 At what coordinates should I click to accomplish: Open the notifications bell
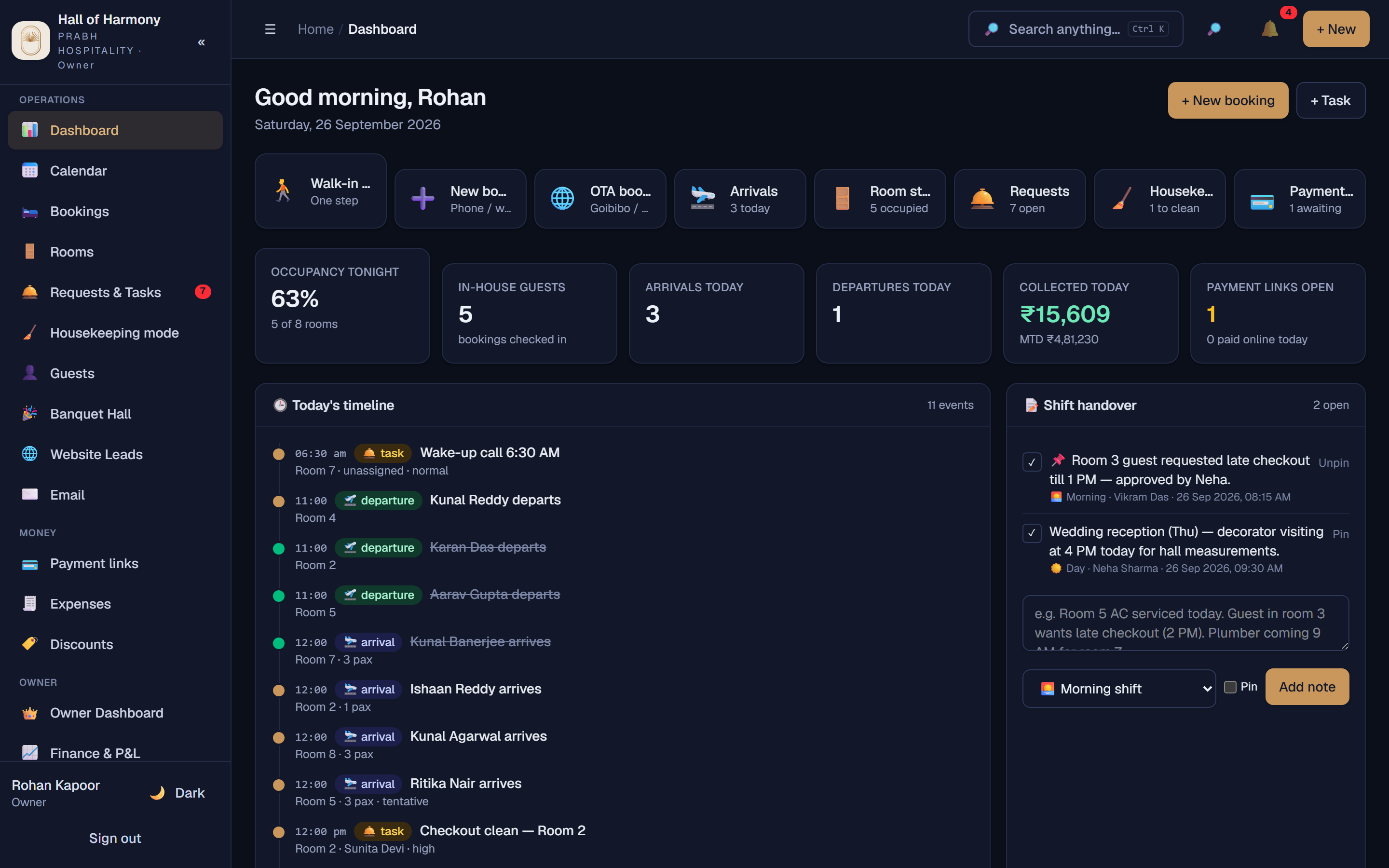[x=1269, y=29]
